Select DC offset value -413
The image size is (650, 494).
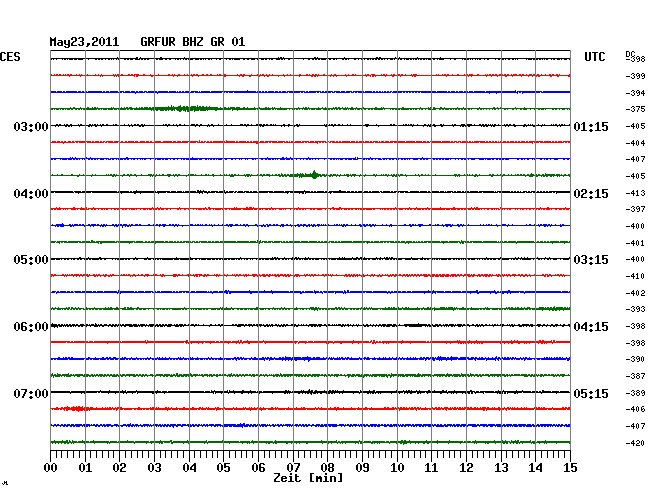(x=635, y=193)
